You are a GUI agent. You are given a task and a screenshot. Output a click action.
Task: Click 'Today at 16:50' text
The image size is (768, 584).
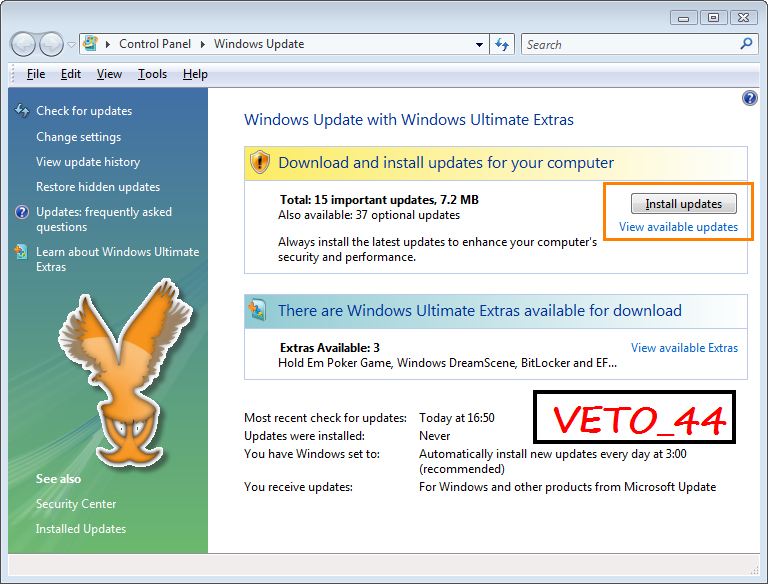(x=456, y=418)
